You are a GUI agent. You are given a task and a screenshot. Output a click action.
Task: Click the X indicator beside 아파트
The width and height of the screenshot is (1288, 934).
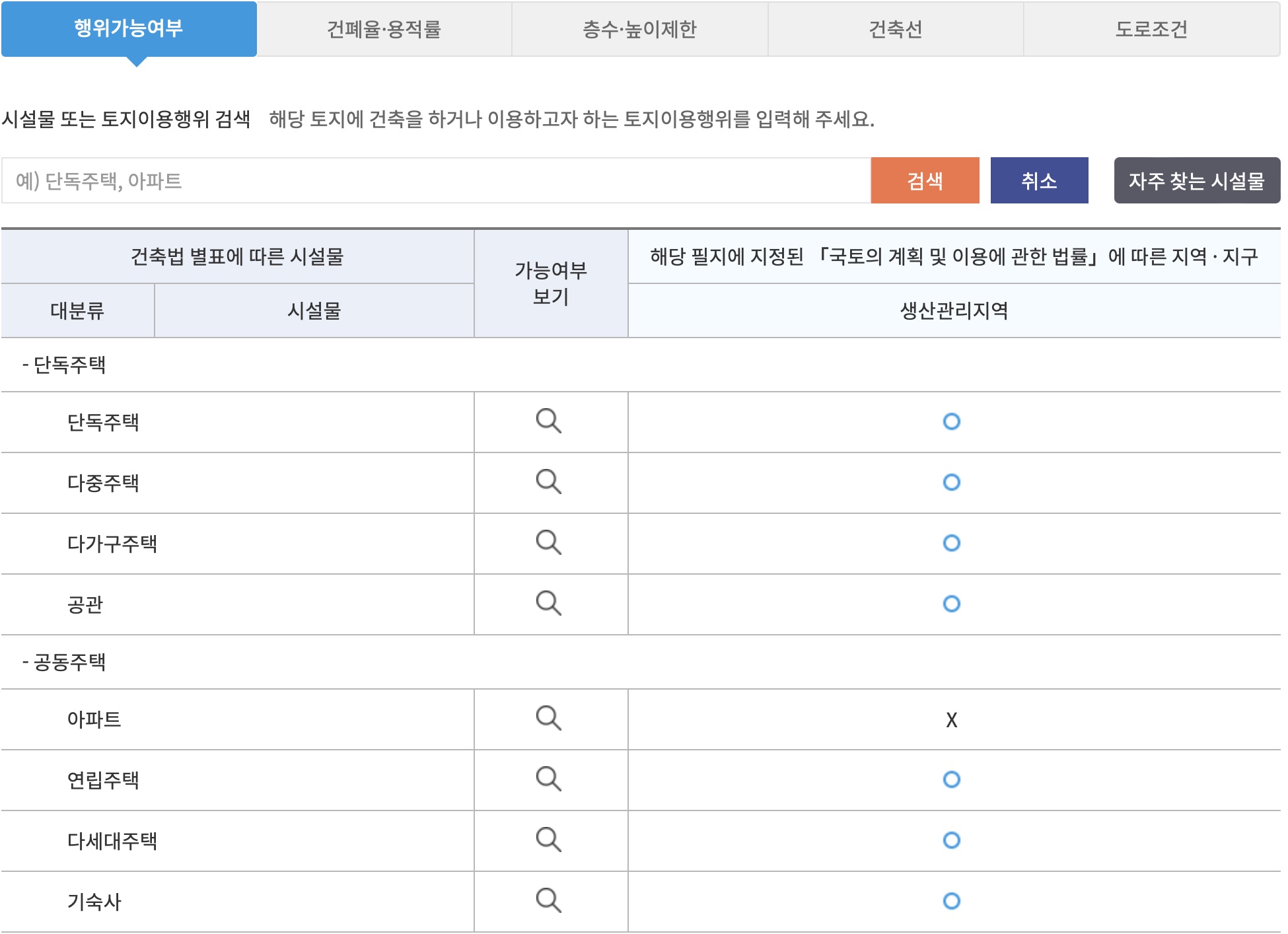951,721
